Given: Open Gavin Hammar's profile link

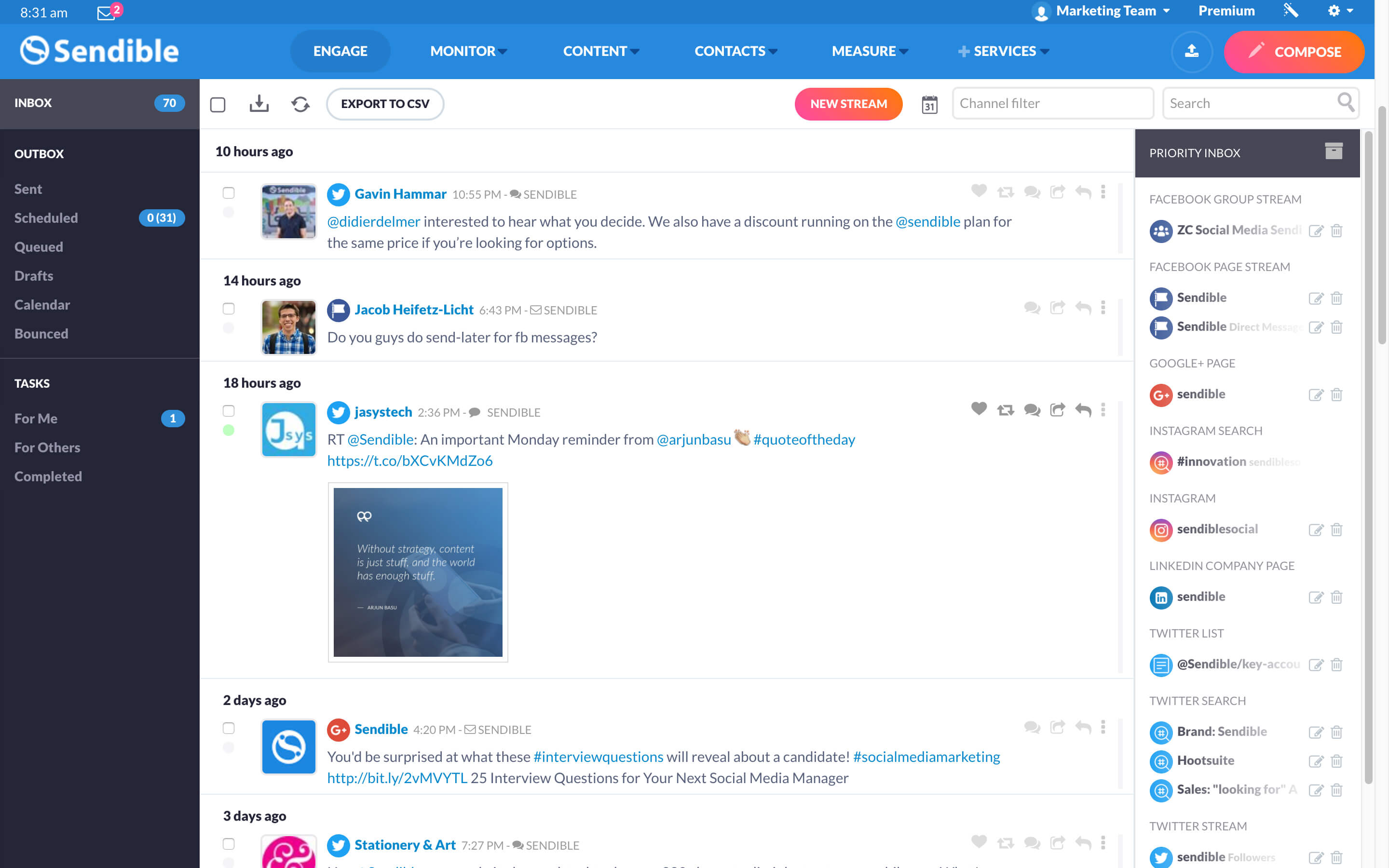Looking at the screenshot, I should pos(400,194).
